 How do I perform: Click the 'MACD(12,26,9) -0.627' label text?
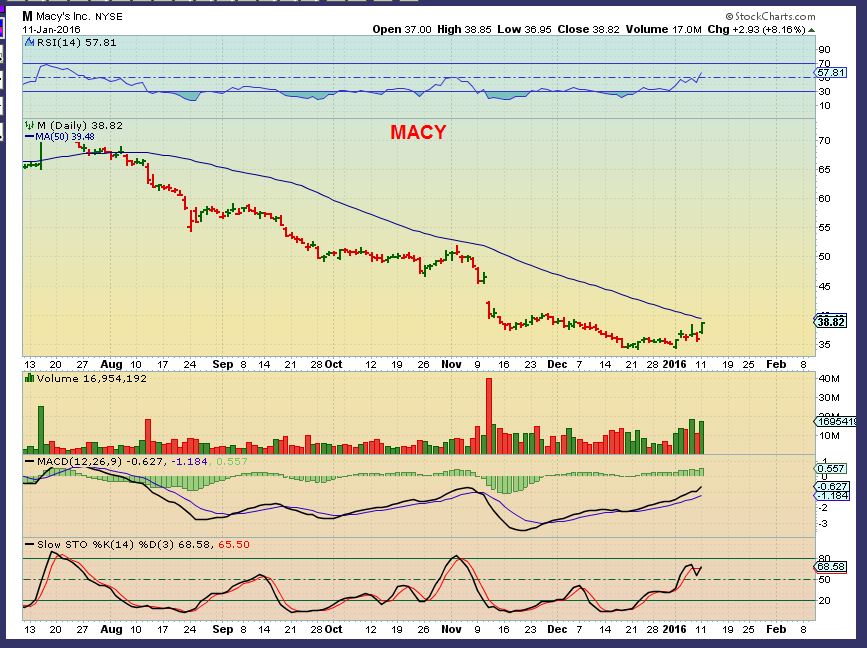[100, 461]
